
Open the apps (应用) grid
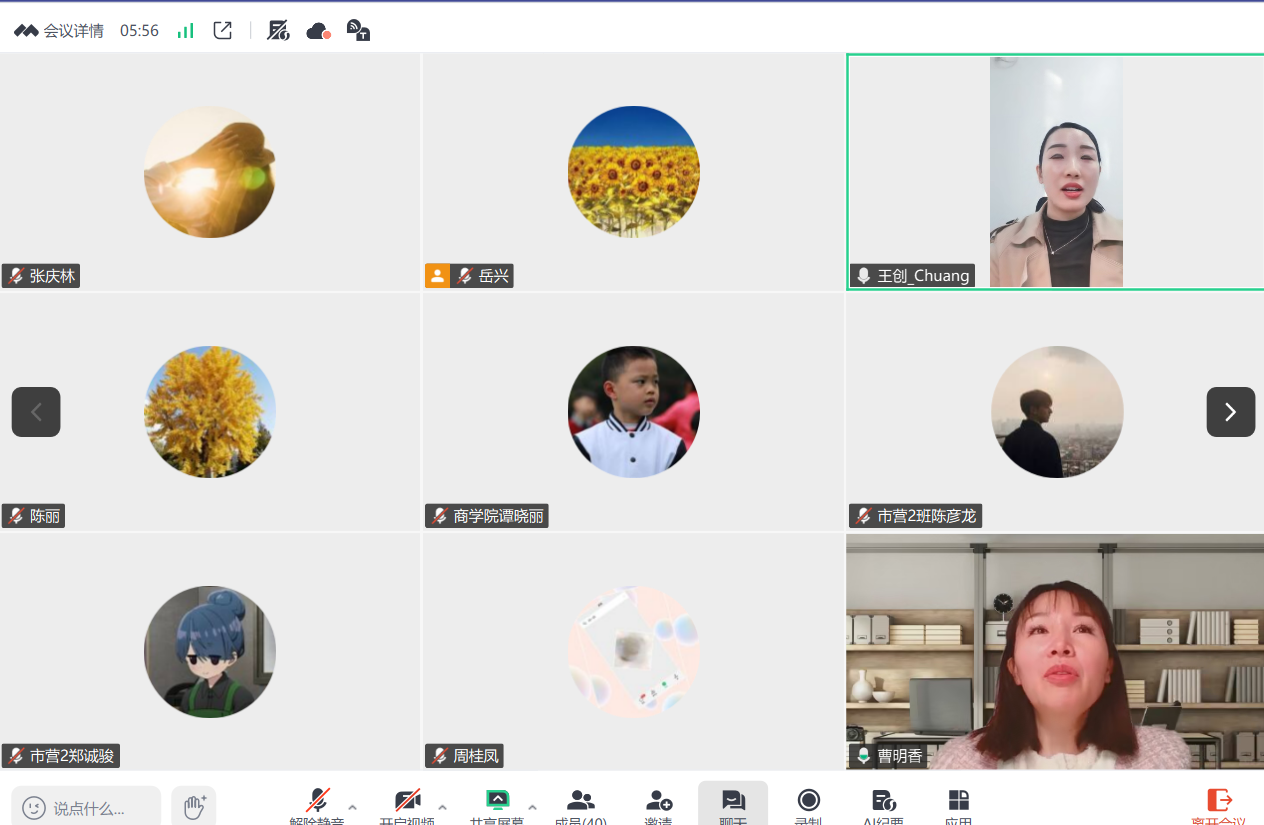point(958,804)
